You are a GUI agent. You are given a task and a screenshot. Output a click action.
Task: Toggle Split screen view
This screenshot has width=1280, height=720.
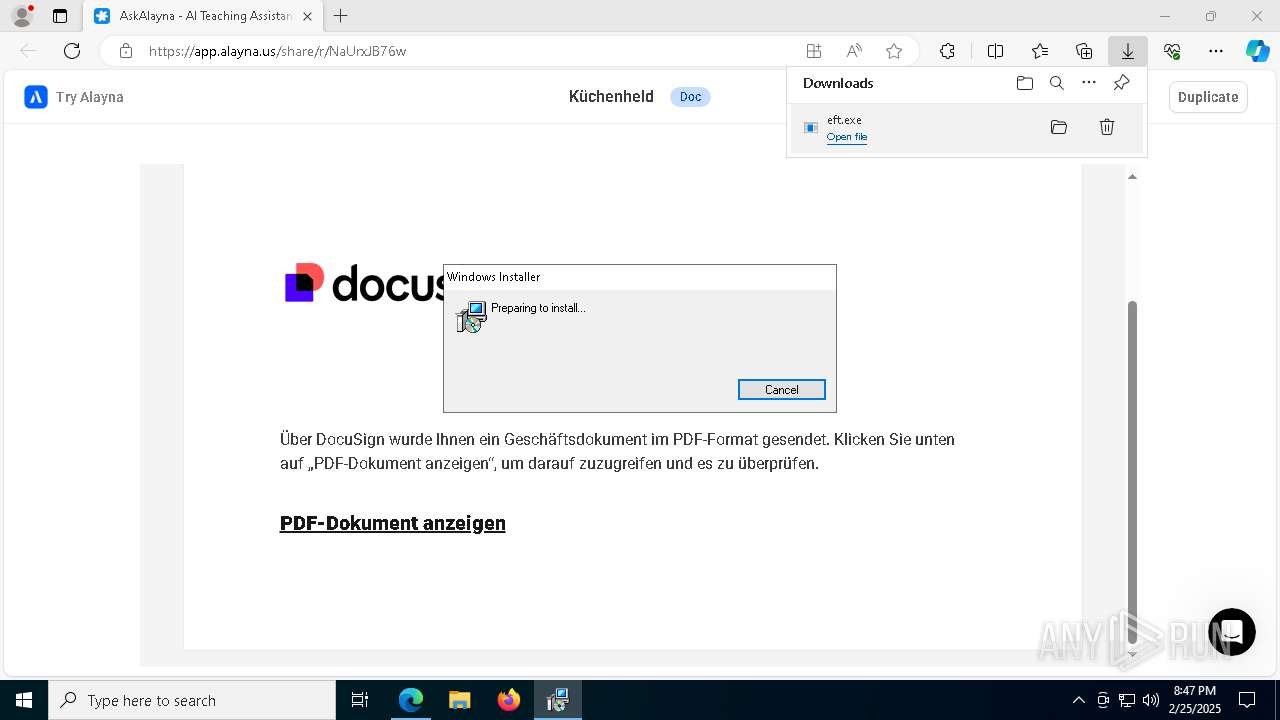click(995, 51)
